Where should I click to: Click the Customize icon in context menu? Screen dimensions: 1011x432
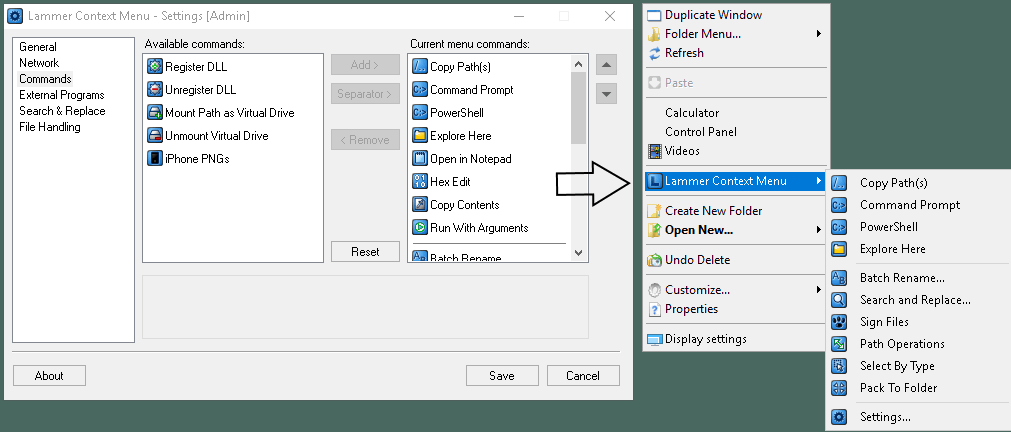[654, 290]
